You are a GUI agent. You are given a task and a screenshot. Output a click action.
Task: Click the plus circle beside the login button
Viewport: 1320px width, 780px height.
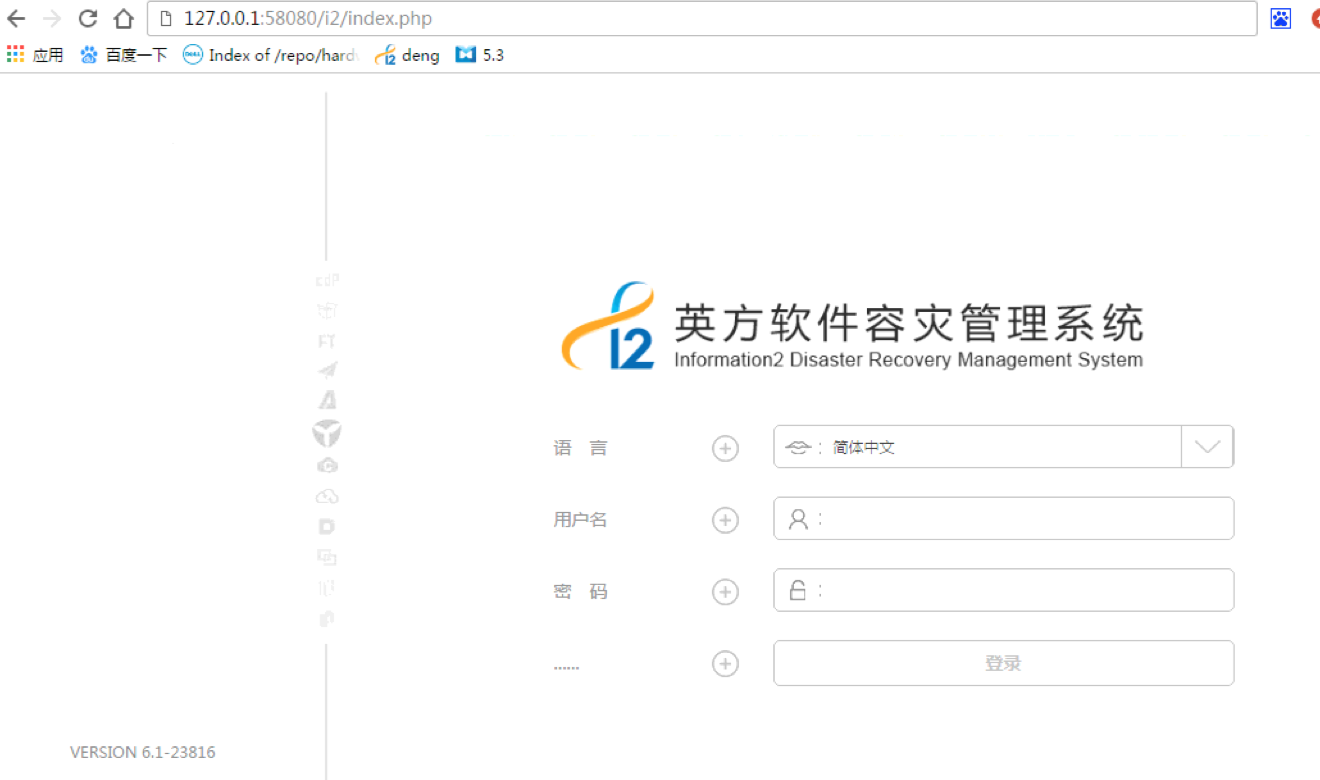725,664
